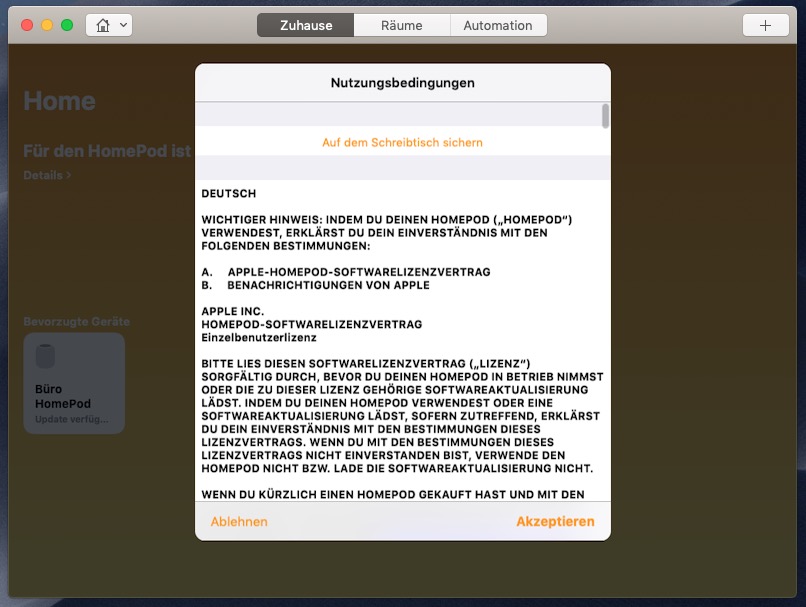Select the 'Büro HomePod' tile name
Screen dimensions: 806x607
[62, 396]
